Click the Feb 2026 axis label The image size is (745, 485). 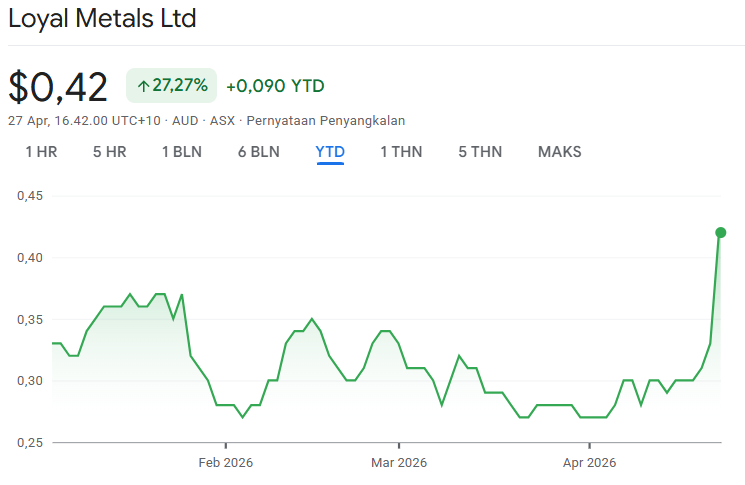tap(226, 463)
